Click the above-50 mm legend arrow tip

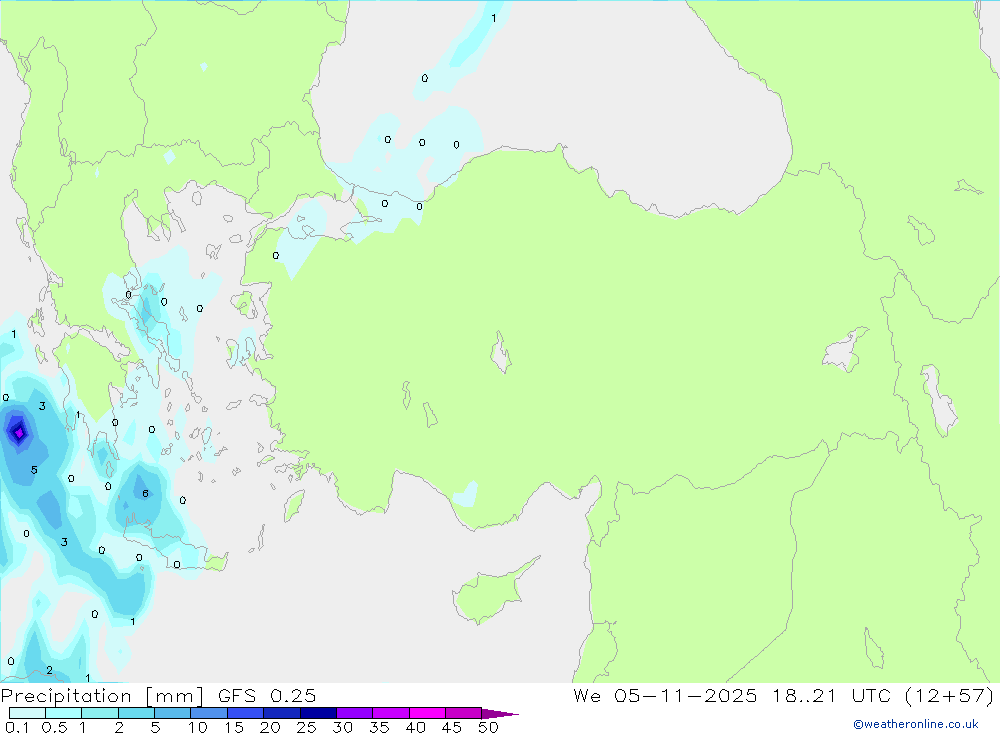coord(500,714)
